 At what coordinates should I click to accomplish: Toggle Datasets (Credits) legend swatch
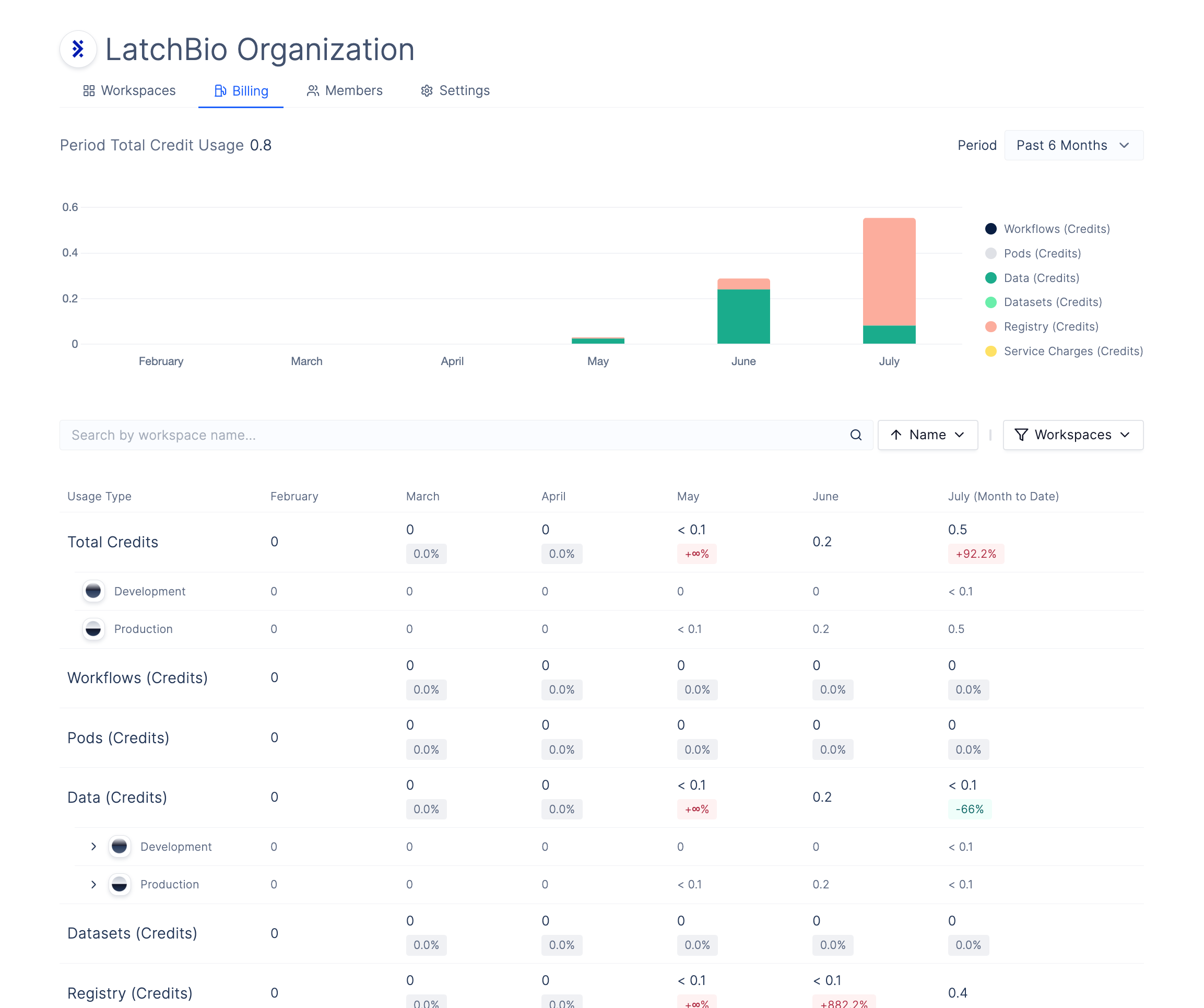click(990, 302)
